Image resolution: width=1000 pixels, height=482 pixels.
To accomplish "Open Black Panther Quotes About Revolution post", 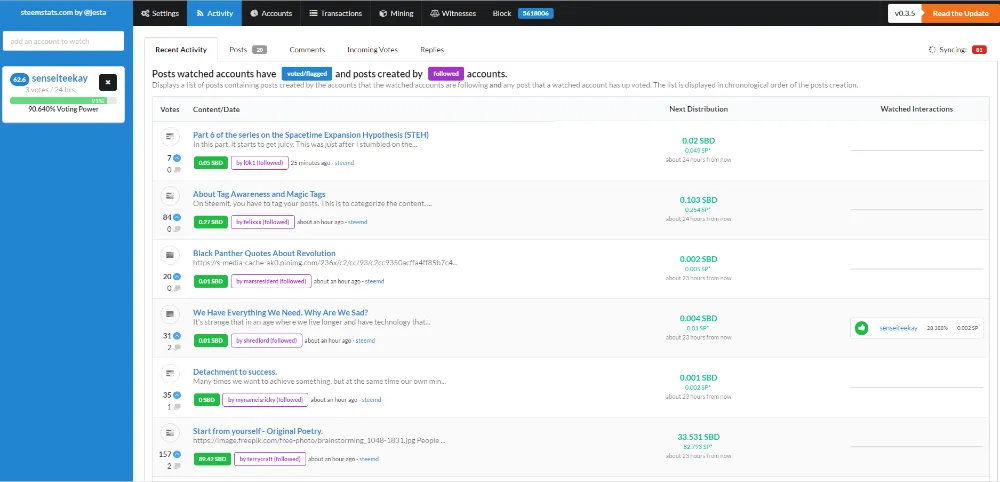I will click(264, 253).
